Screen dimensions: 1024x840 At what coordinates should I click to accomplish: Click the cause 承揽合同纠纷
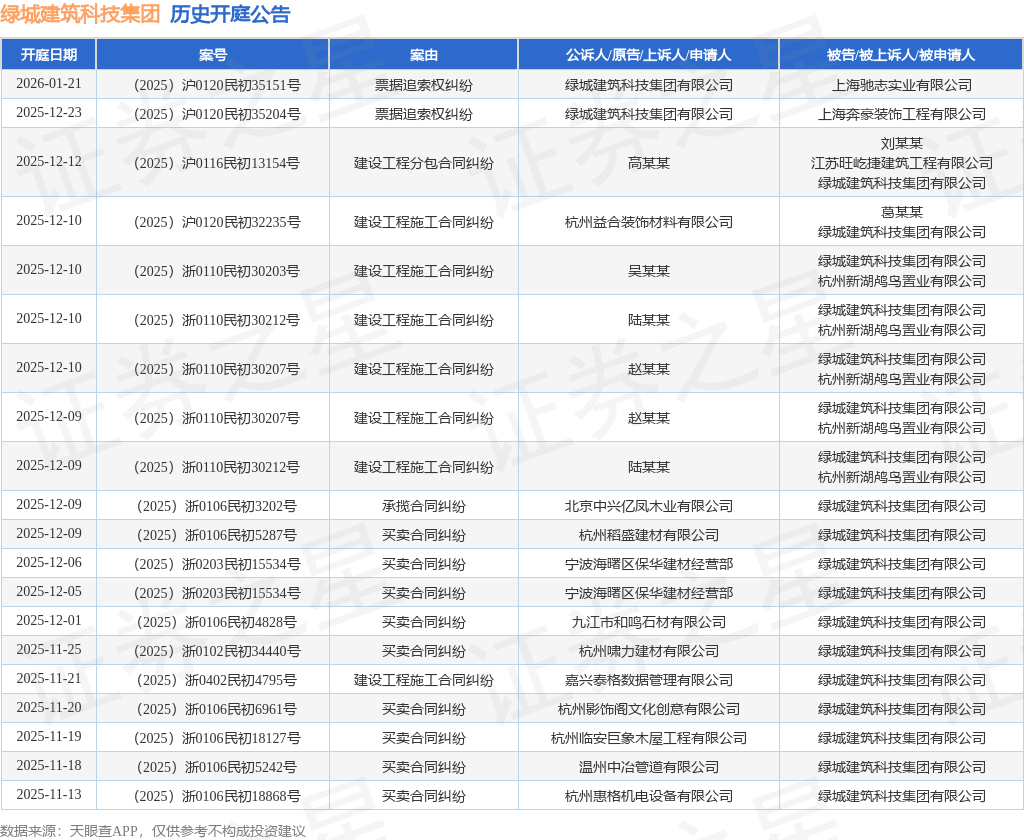(424, 506)
